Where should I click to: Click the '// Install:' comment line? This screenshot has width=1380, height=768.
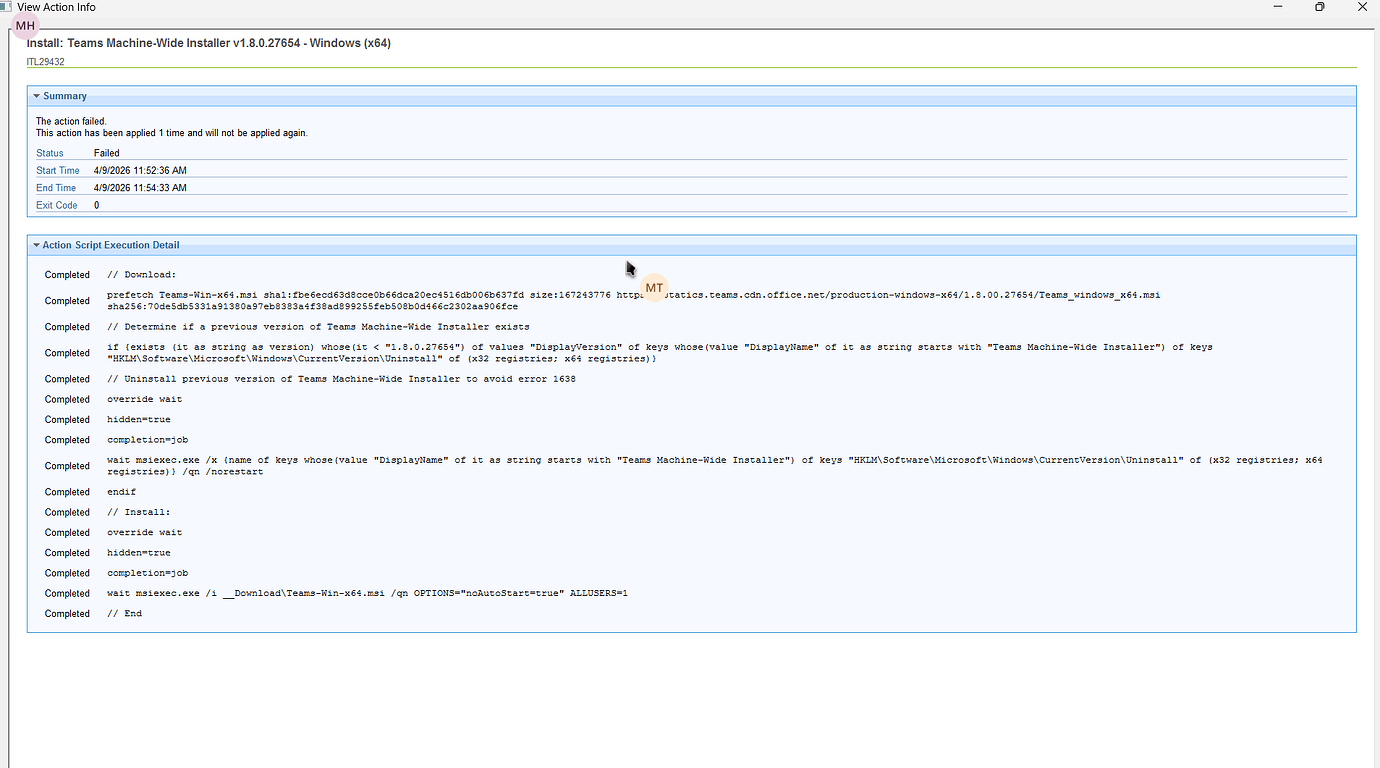139,512
